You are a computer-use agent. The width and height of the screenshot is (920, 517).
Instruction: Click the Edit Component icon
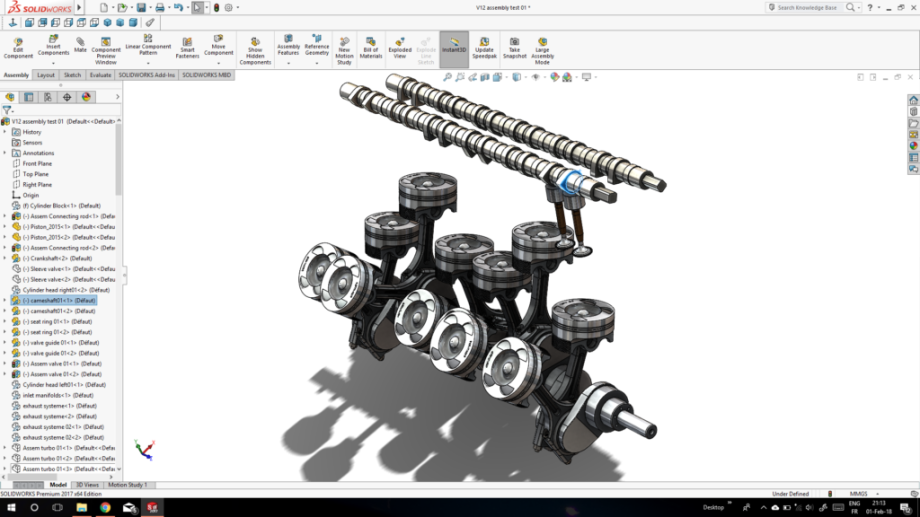[18, 48]
